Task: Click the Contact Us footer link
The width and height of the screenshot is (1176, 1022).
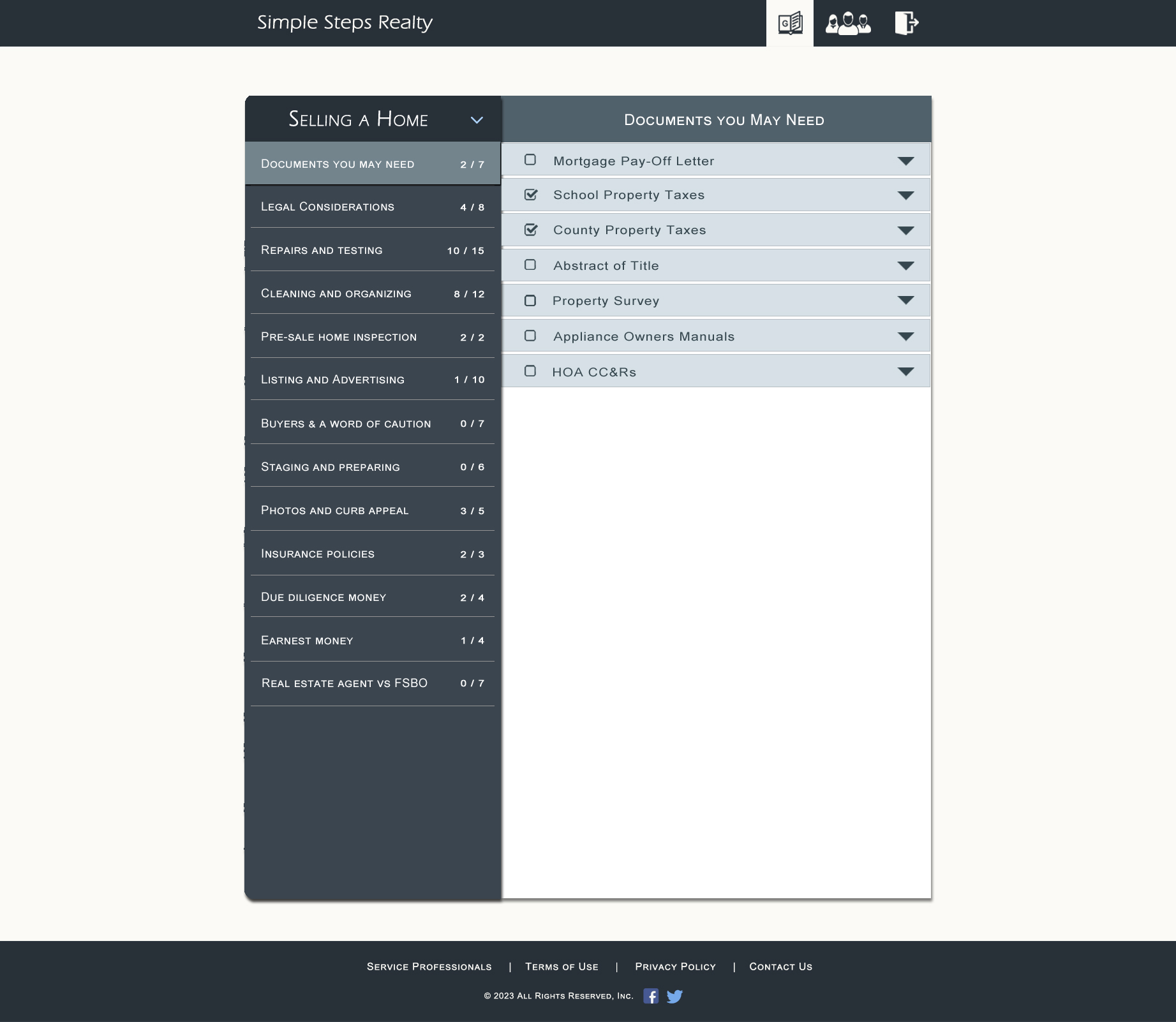Action: [x=780, y=966]
